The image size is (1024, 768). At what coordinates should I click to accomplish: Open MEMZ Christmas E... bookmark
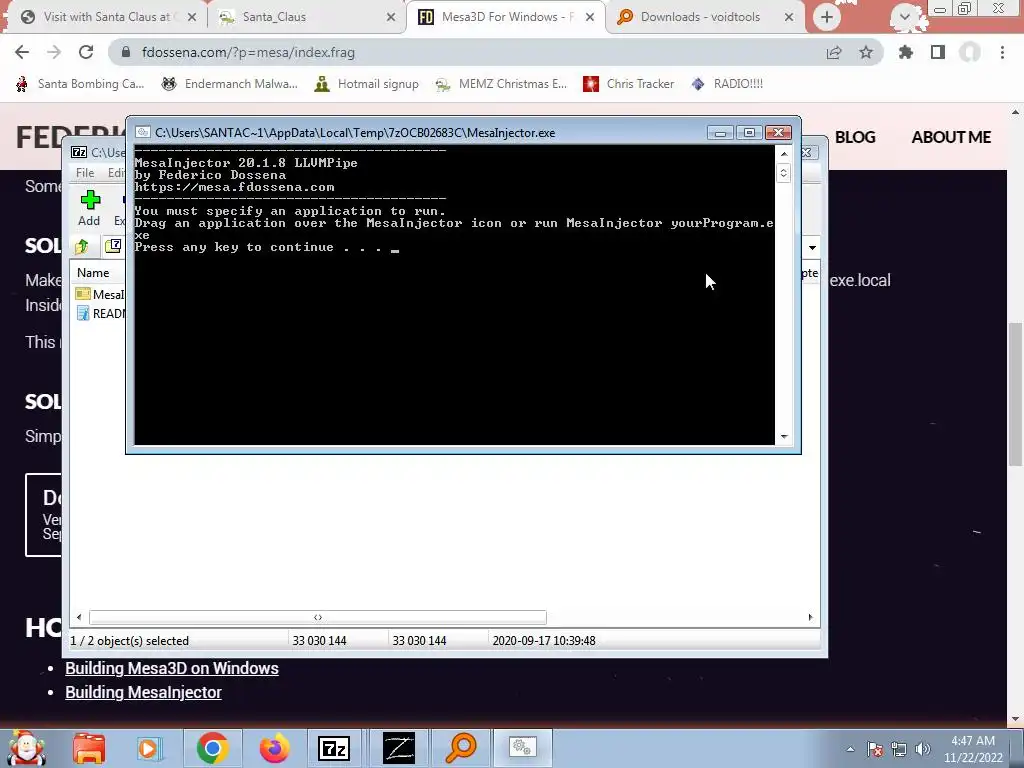[x=501, y=84]
